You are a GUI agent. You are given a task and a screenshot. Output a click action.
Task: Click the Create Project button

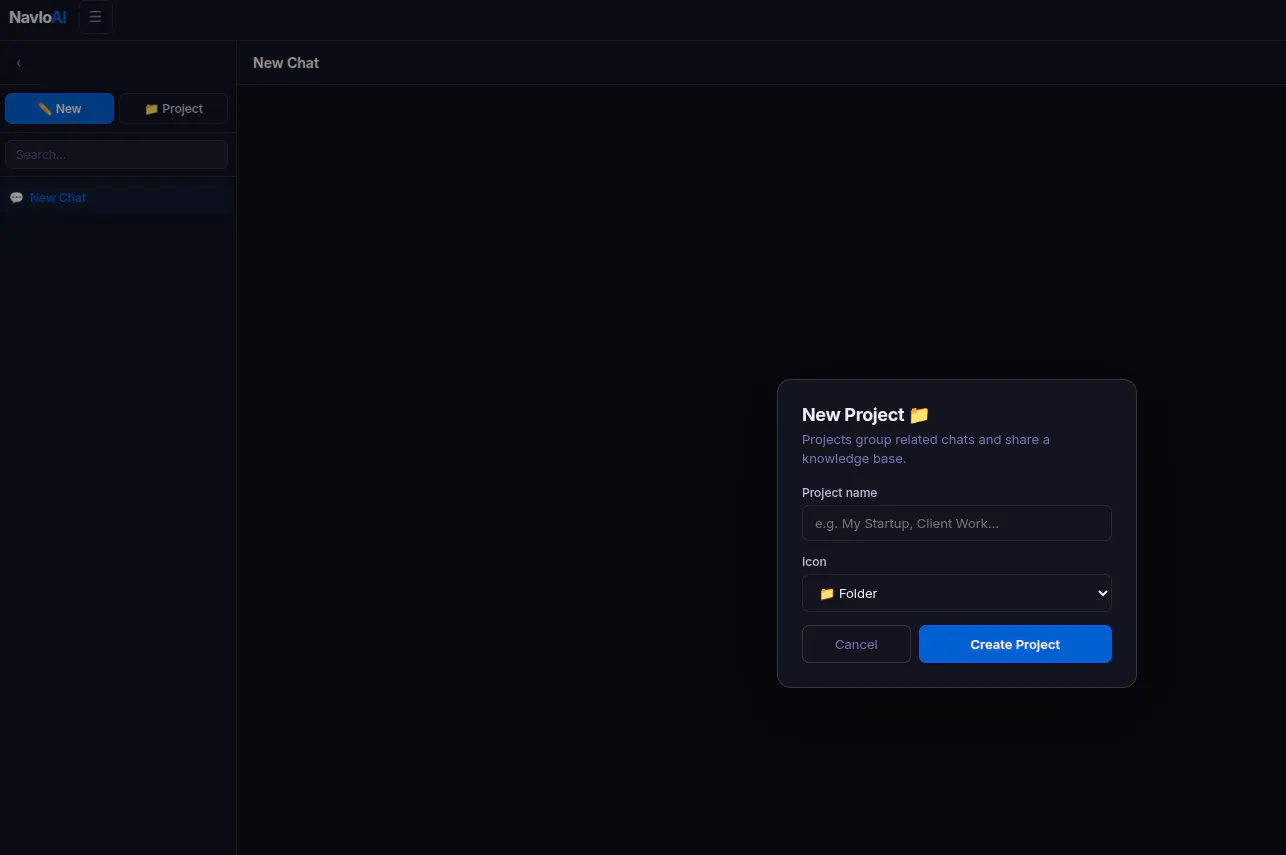click(x=1015, y=644)
